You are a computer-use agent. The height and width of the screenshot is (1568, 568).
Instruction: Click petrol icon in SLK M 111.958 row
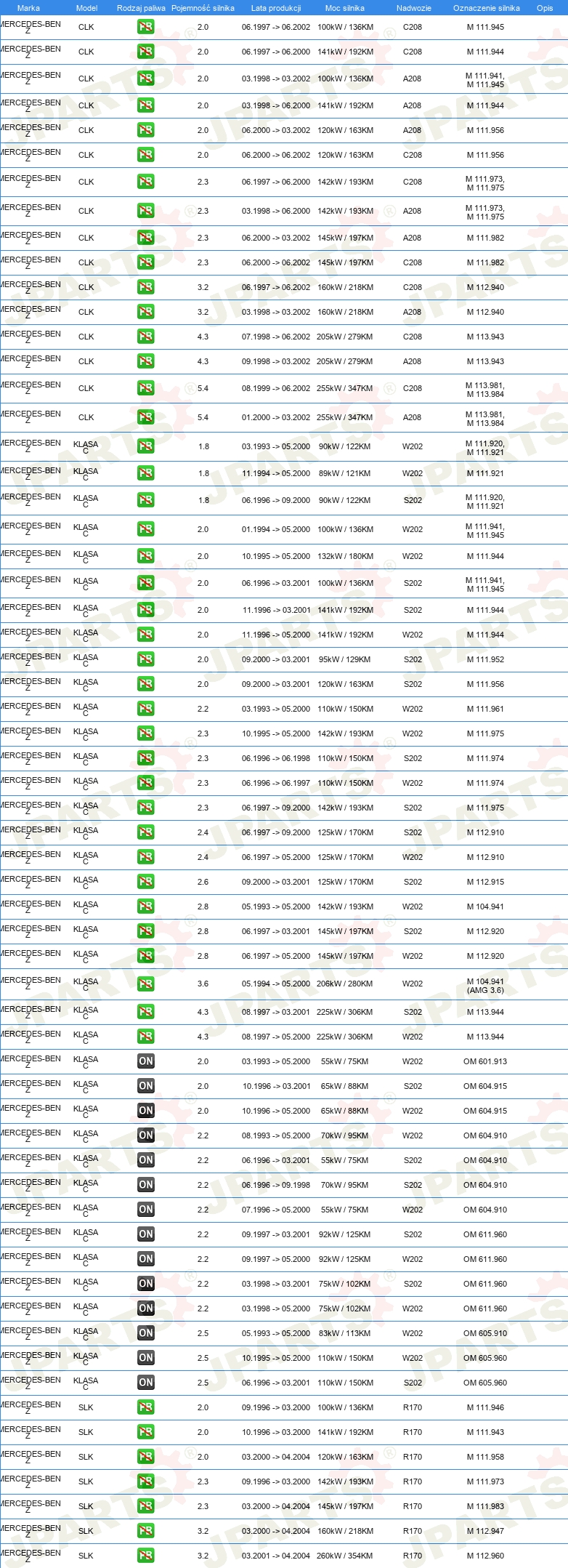[x=146, y=1457]
